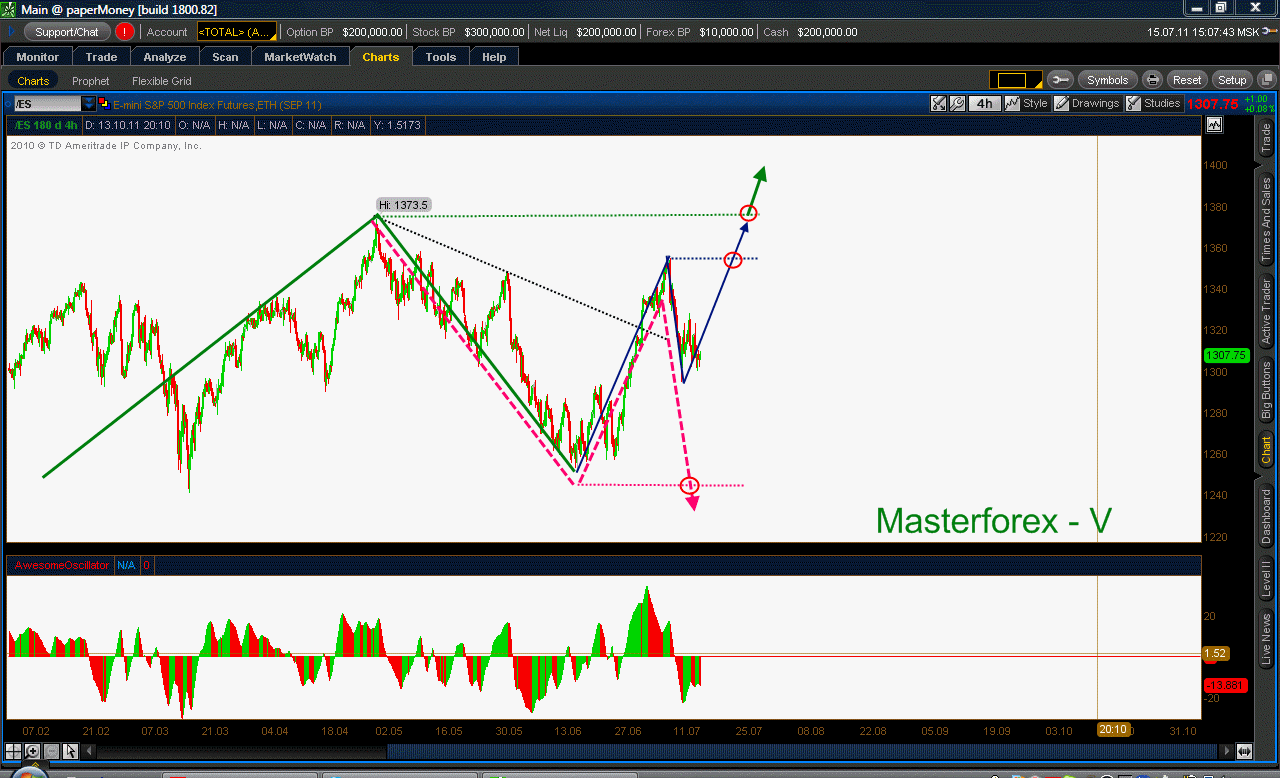Screen dimensions: 1280x778
Task: Open the /ES symbol dropdown arrow
Action: point(89,103)
